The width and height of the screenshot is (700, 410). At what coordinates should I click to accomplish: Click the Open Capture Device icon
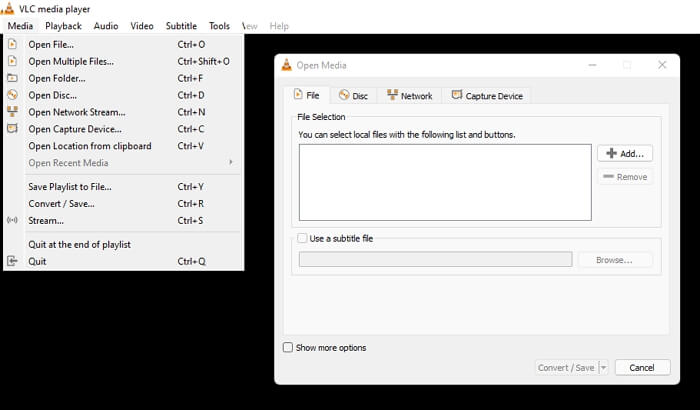12,129
